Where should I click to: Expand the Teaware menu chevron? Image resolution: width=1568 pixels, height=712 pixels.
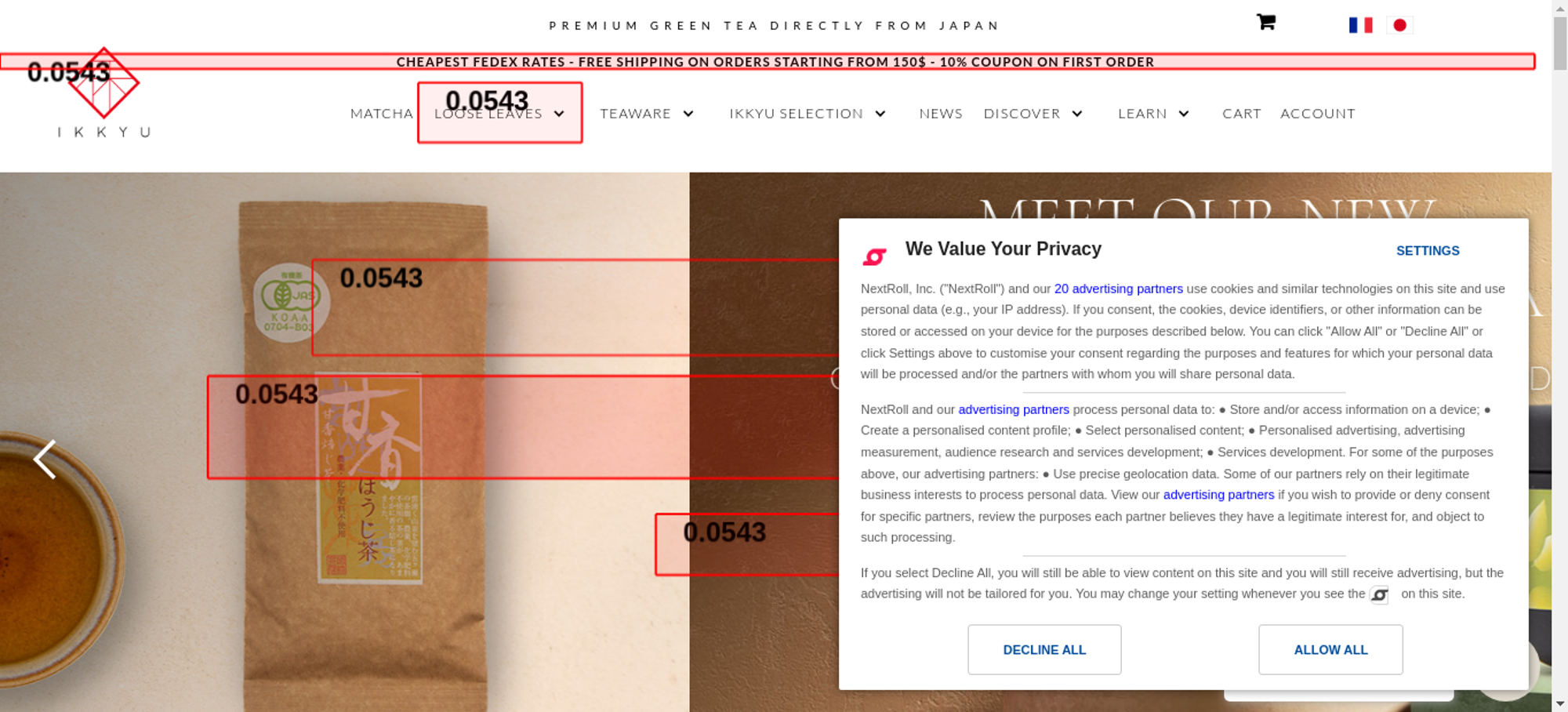(688, 114)
